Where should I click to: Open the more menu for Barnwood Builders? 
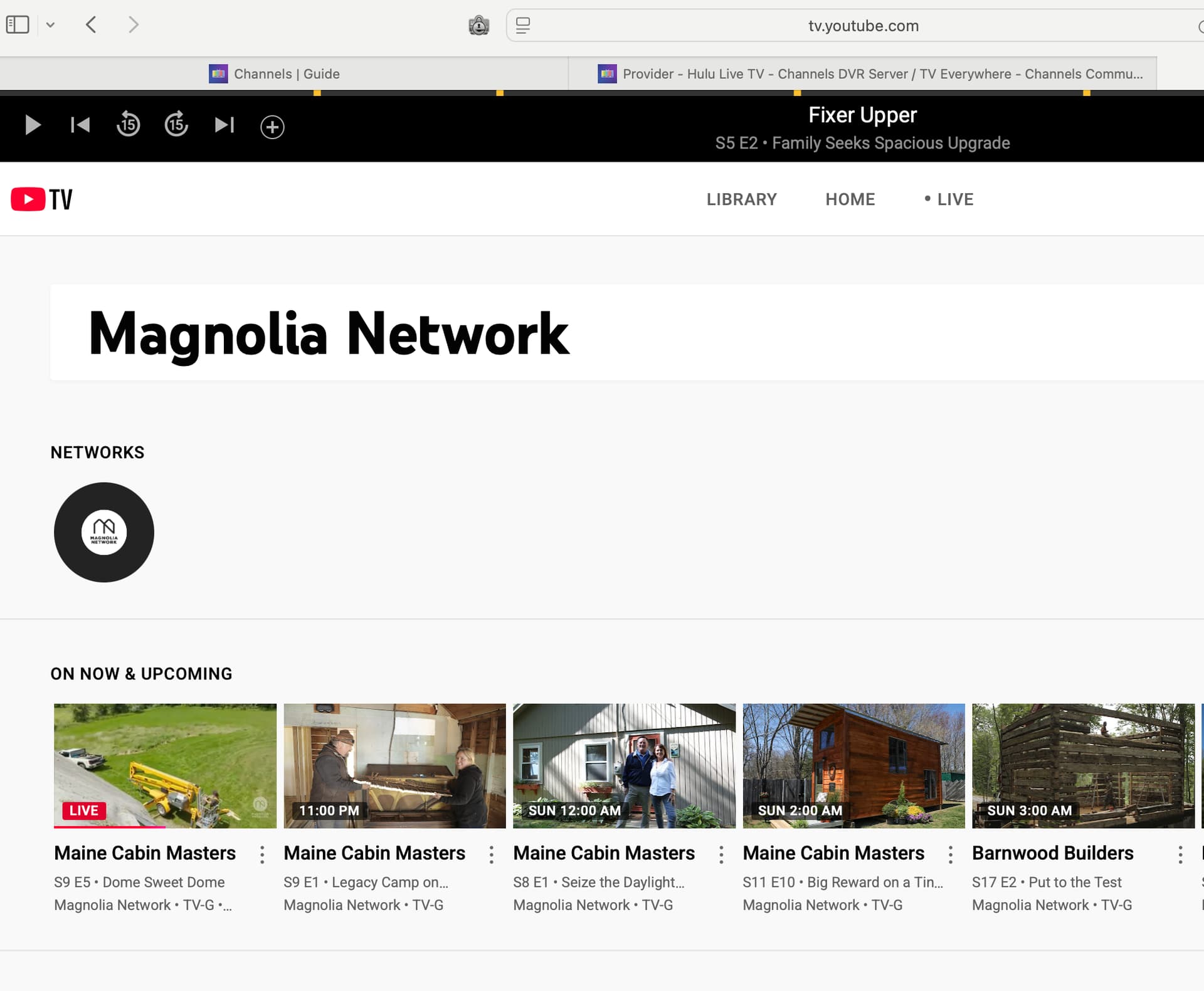click(1180, 854)
